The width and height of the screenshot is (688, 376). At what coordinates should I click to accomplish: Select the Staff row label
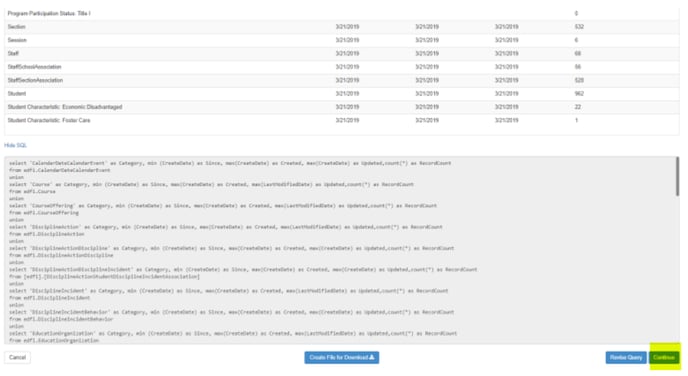[13, 54]
